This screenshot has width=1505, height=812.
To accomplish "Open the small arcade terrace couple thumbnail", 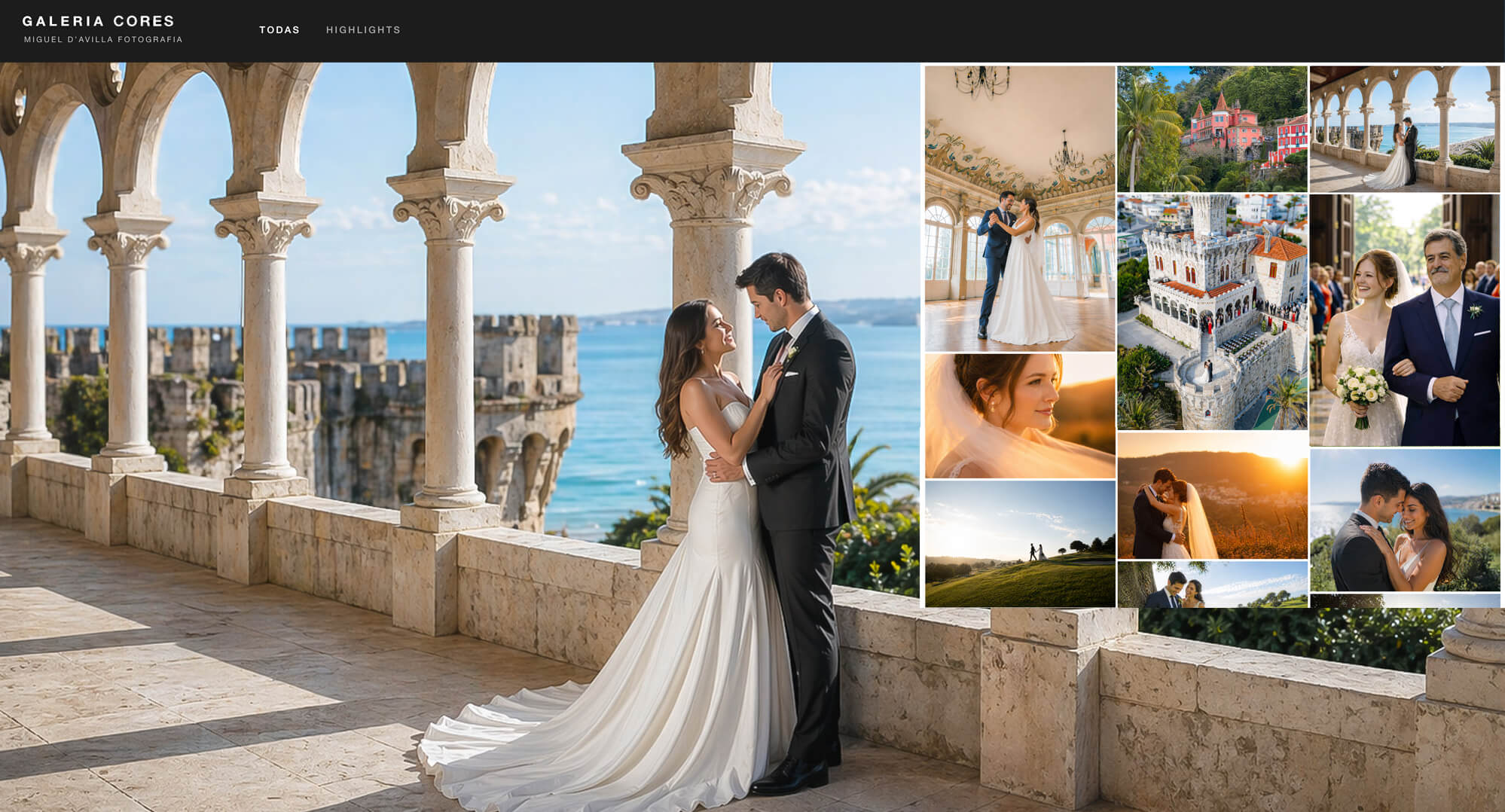I will coord(1405,129).
